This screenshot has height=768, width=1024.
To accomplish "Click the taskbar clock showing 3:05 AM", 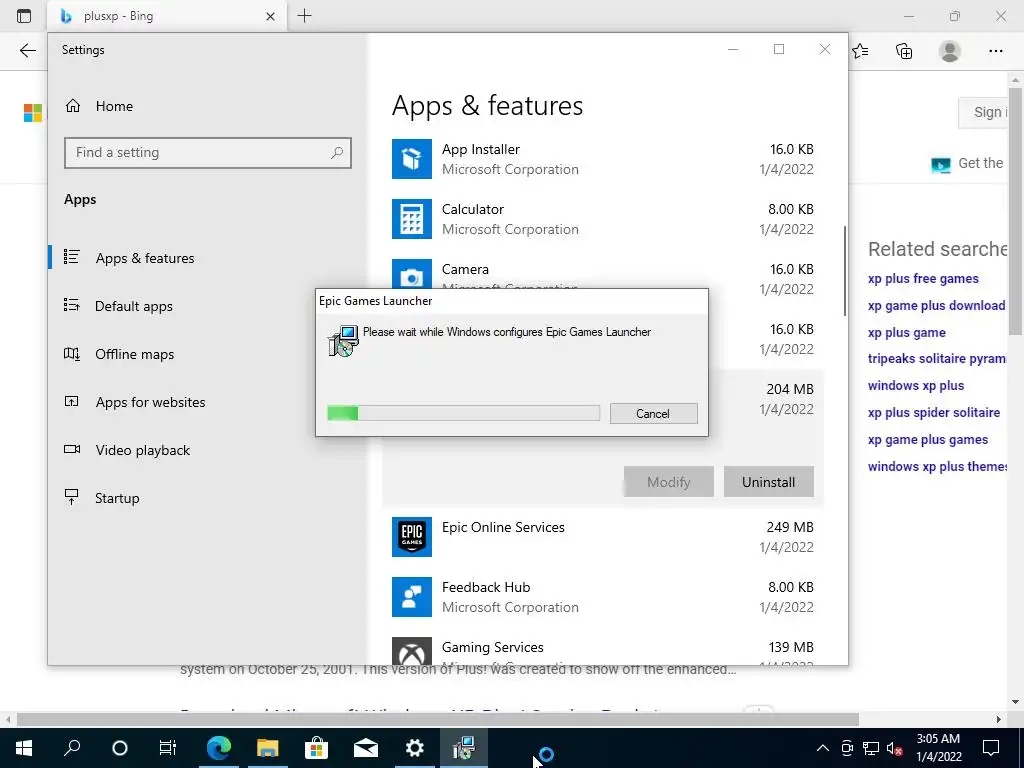I will [x=938, y=748].
